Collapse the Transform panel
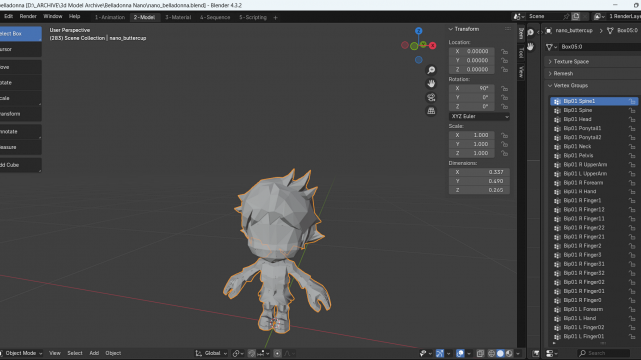Image resolution: width=641 pixels, height=360 pixels. 450,29
